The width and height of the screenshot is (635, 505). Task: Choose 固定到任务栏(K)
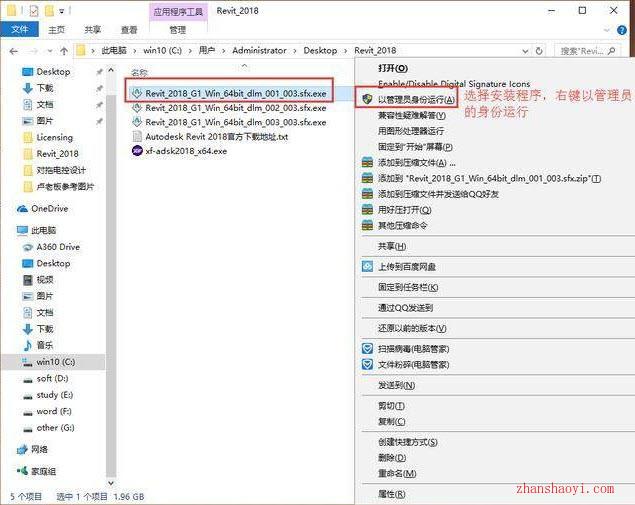point(408,287)
